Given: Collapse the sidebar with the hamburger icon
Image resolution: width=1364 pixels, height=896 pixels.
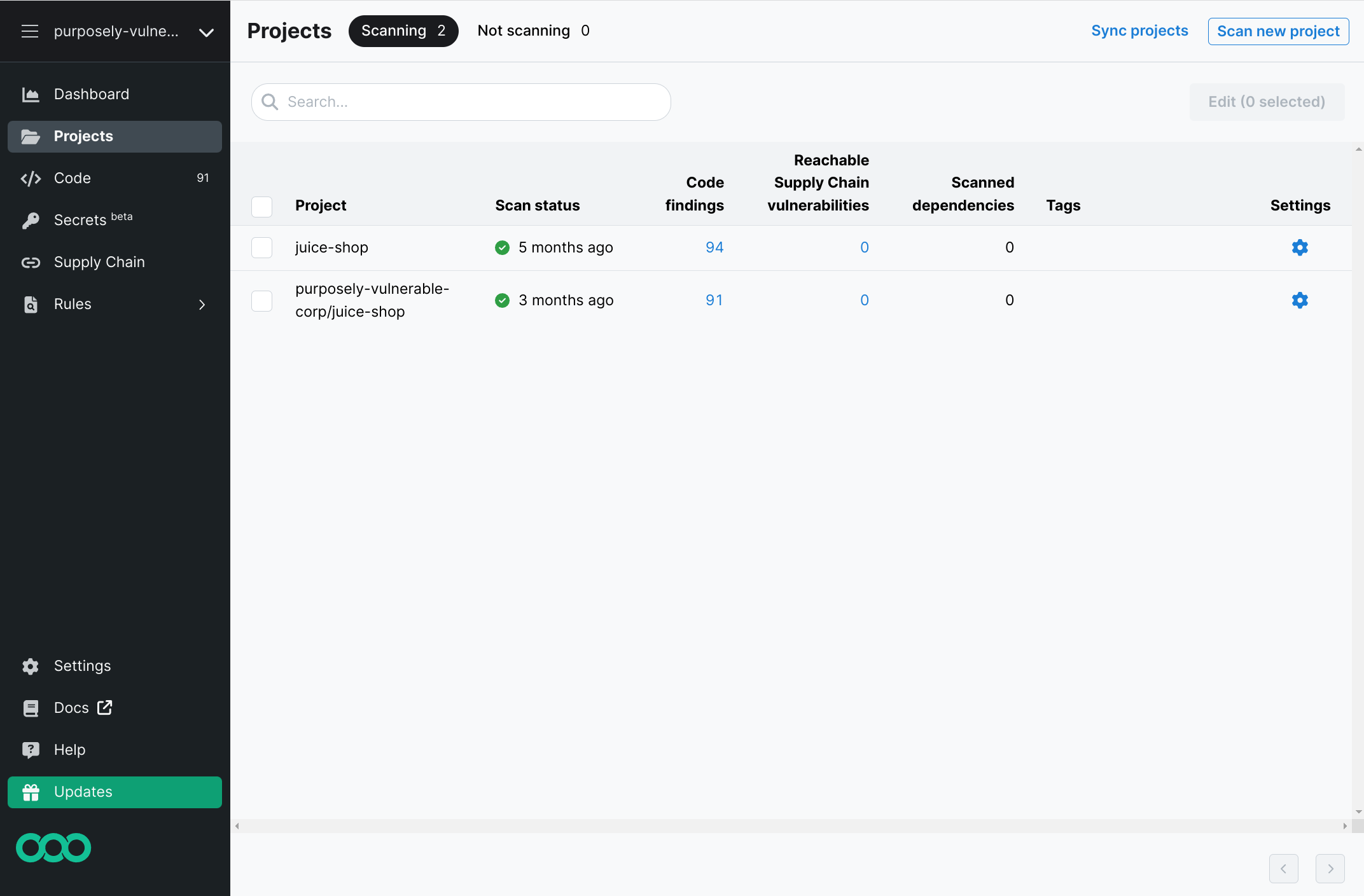Looking at the screenshot, I should click(30, 31).
